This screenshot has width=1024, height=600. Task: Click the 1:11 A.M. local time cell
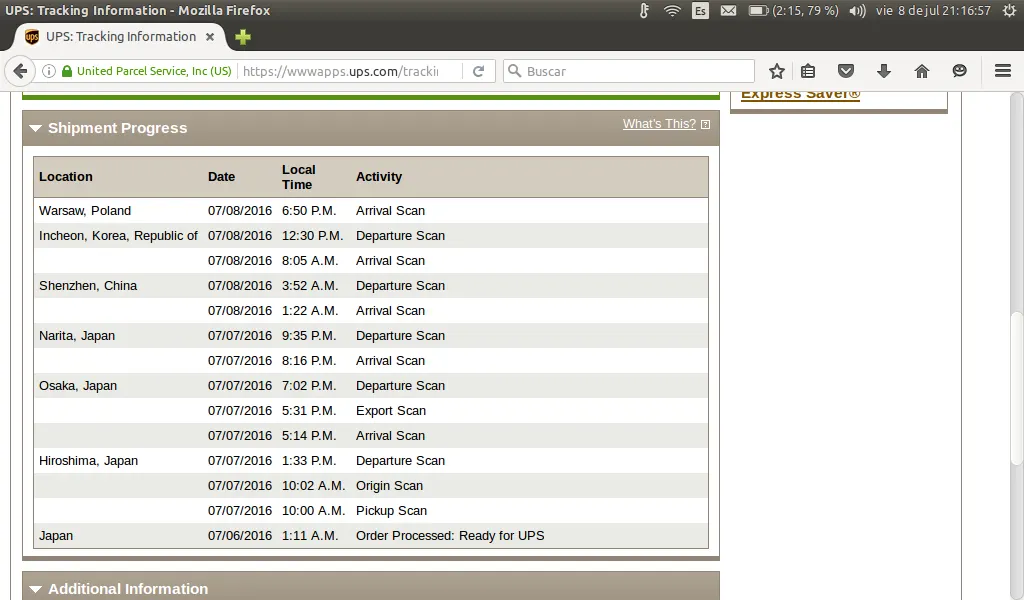point(310,536)
